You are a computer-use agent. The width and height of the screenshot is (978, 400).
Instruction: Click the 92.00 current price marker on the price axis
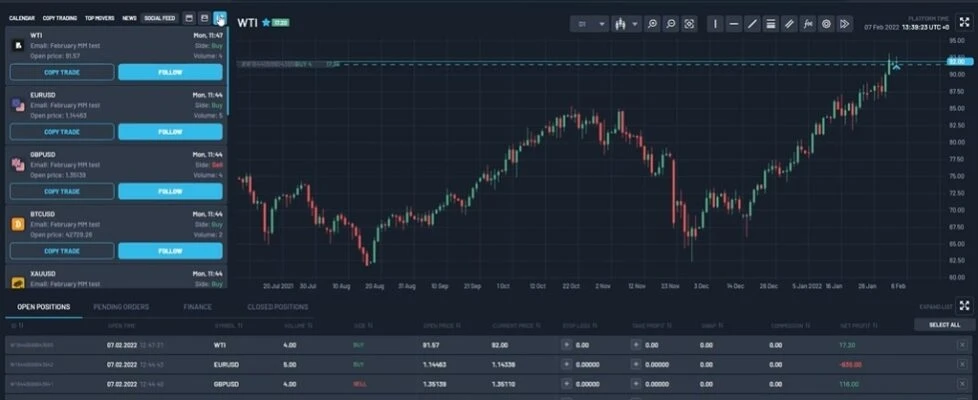958,61
